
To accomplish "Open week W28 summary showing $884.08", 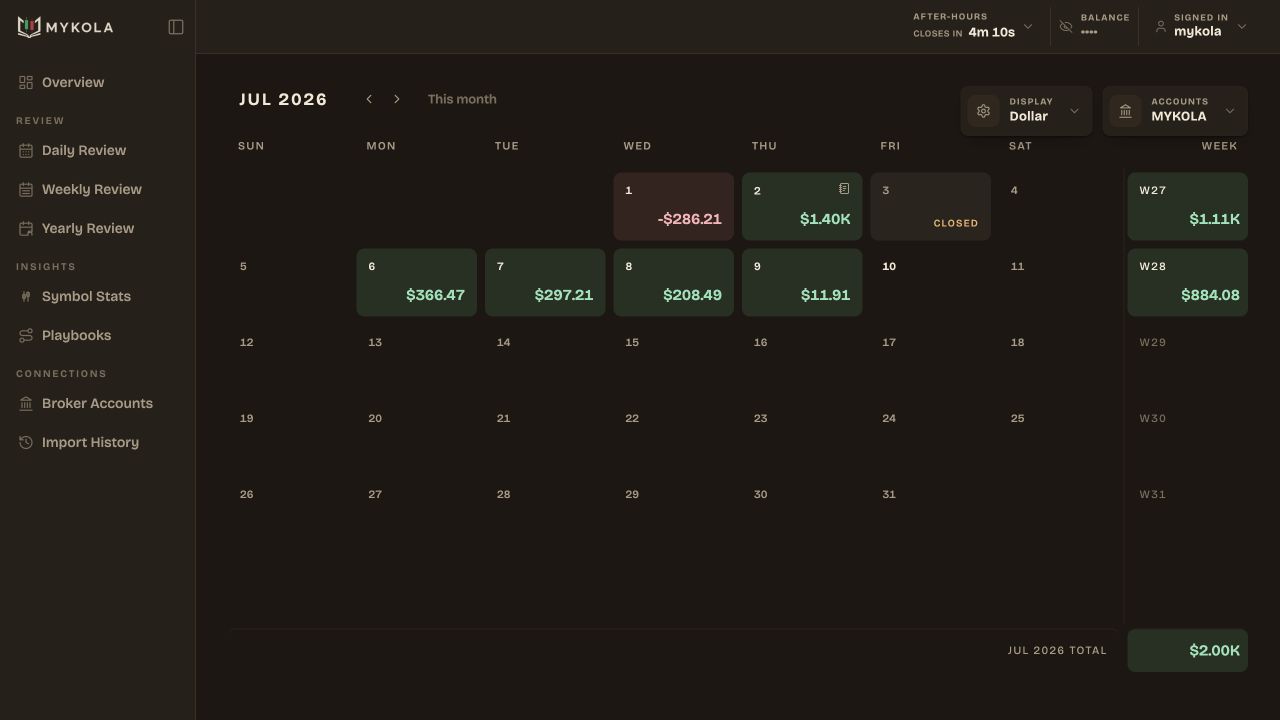I will click(x=1188, y=283).
